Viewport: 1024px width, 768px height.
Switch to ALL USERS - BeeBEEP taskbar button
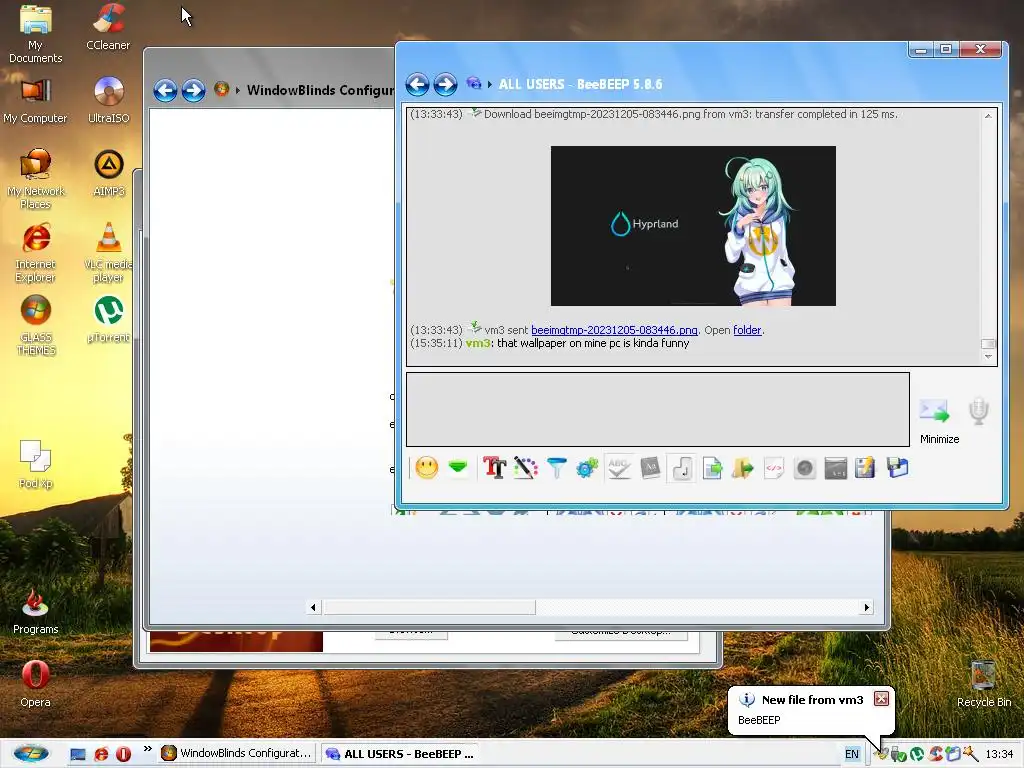[400, 753]
